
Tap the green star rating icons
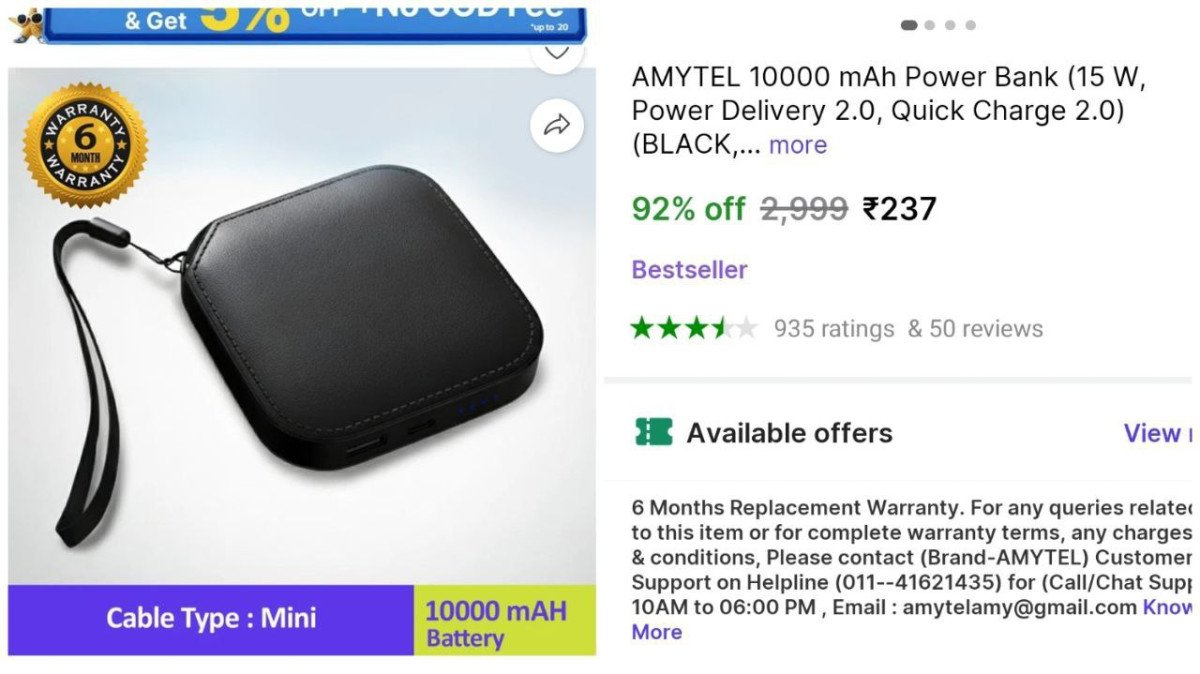pos(694,328)
